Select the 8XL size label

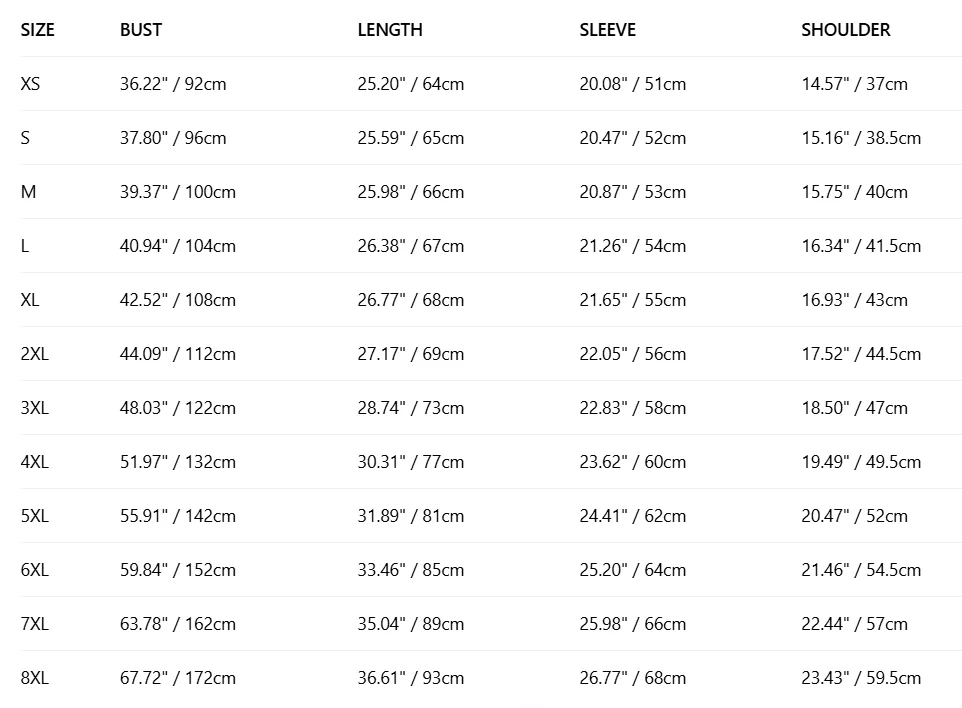(x=34, y=677)
